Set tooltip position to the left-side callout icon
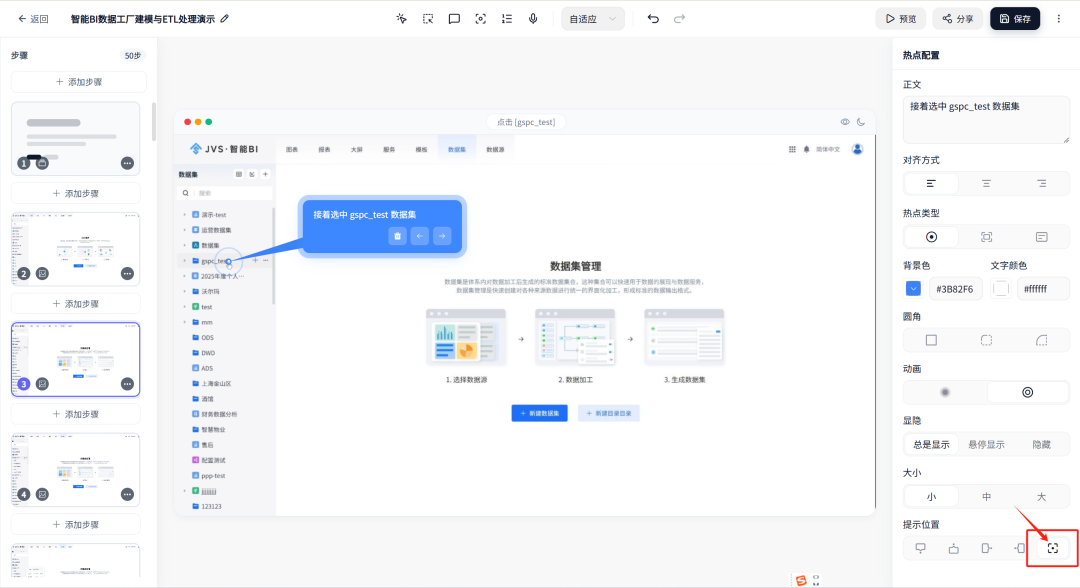The height and width of the screenshot is (588, 1080). point(1019,548)
